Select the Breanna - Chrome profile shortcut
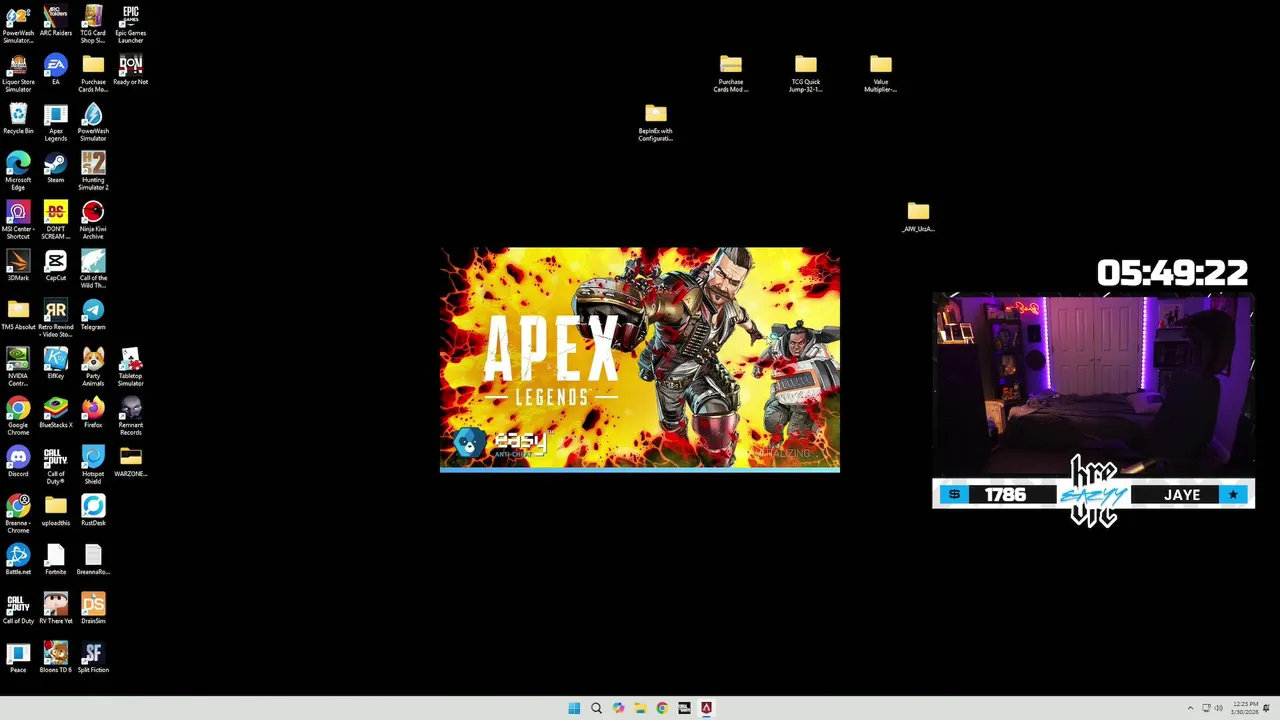 18,515
